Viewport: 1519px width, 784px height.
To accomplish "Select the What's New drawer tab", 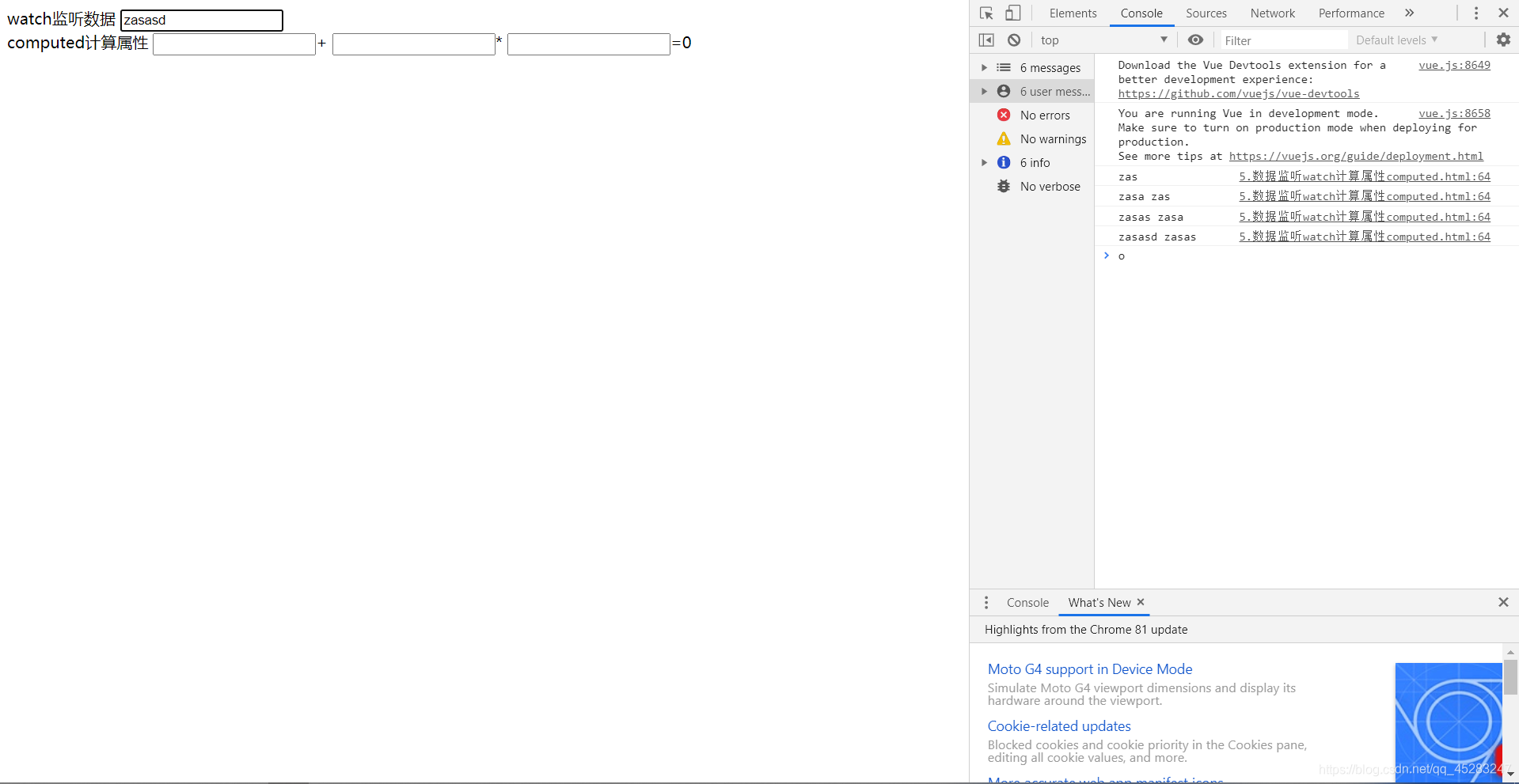I will click(x=1099, y=603).
